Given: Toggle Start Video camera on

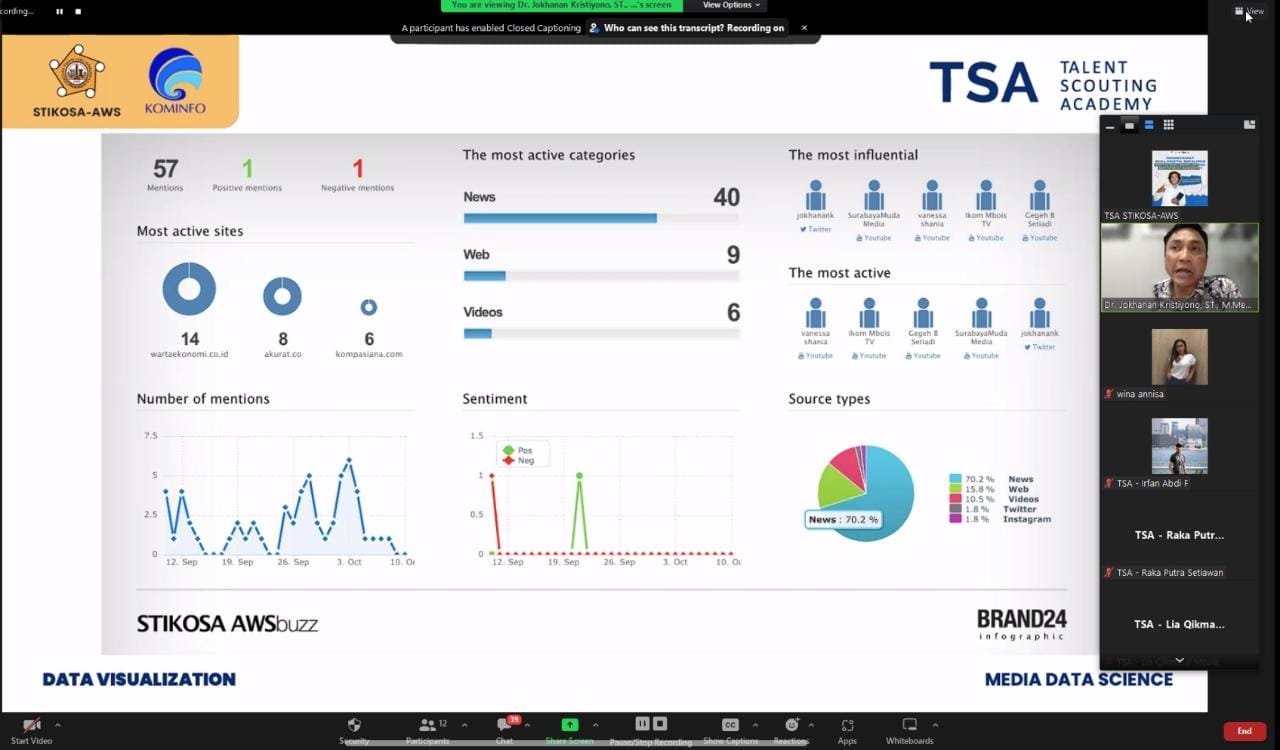Looking at the screenshot, I should point(31,725).
